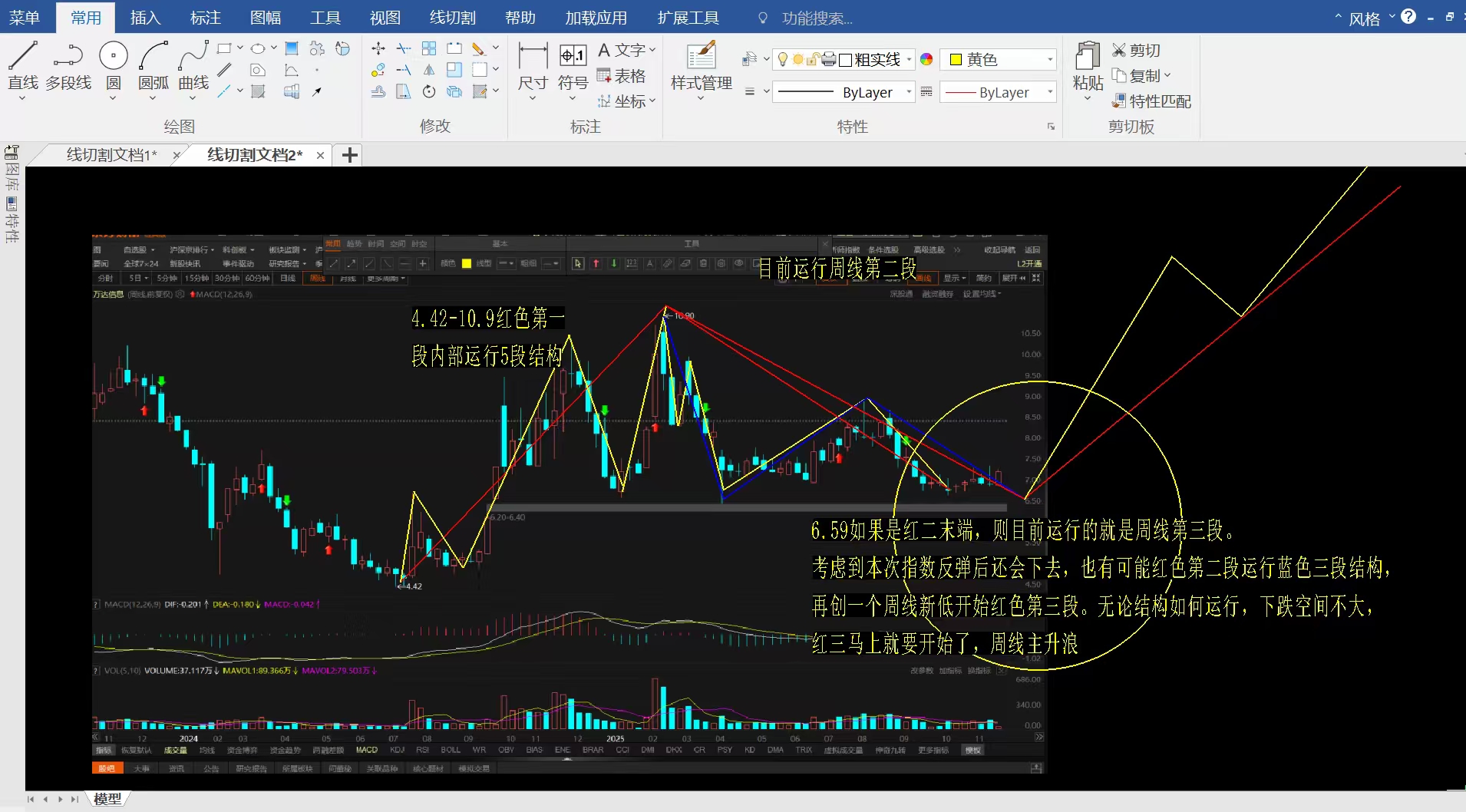Open the 粗实线 layer dropdown
Screen dimensions: 1466x812
(x=909, y=59)
